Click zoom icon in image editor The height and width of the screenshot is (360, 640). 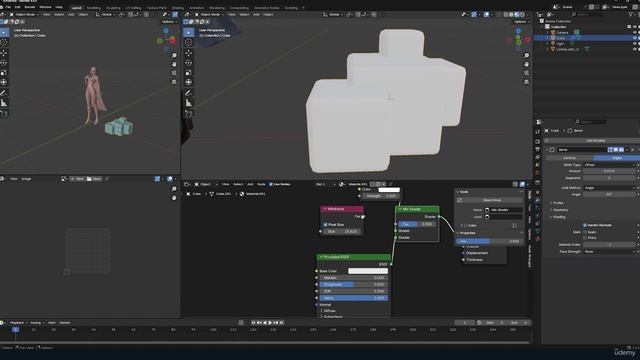(174, 189)
